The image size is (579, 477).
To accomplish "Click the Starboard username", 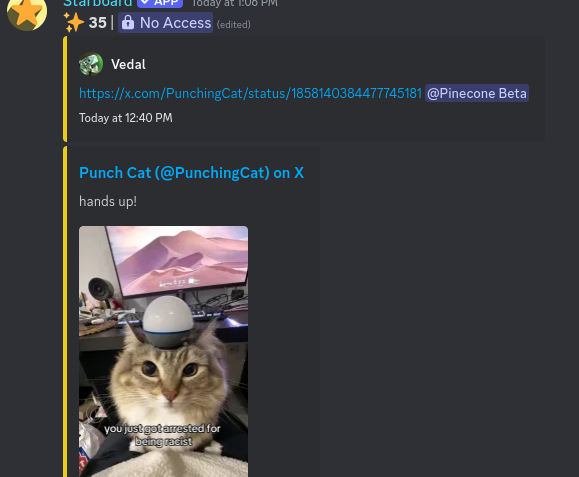I will (x=97, y=3).
